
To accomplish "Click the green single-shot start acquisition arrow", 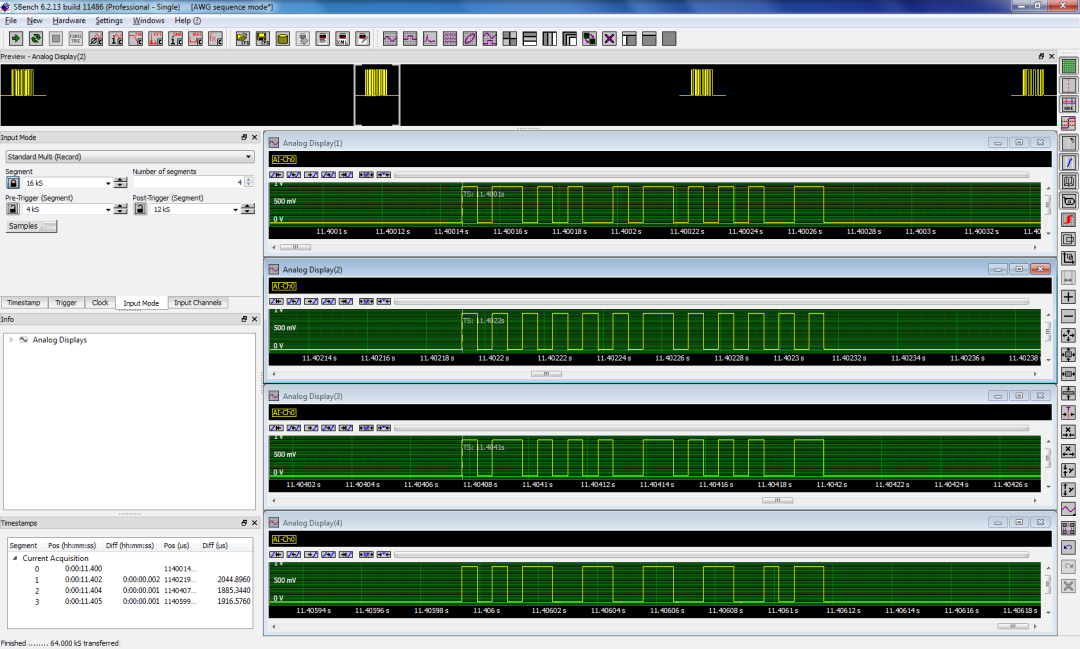I will pyautogui.click(x=16, y=39).
